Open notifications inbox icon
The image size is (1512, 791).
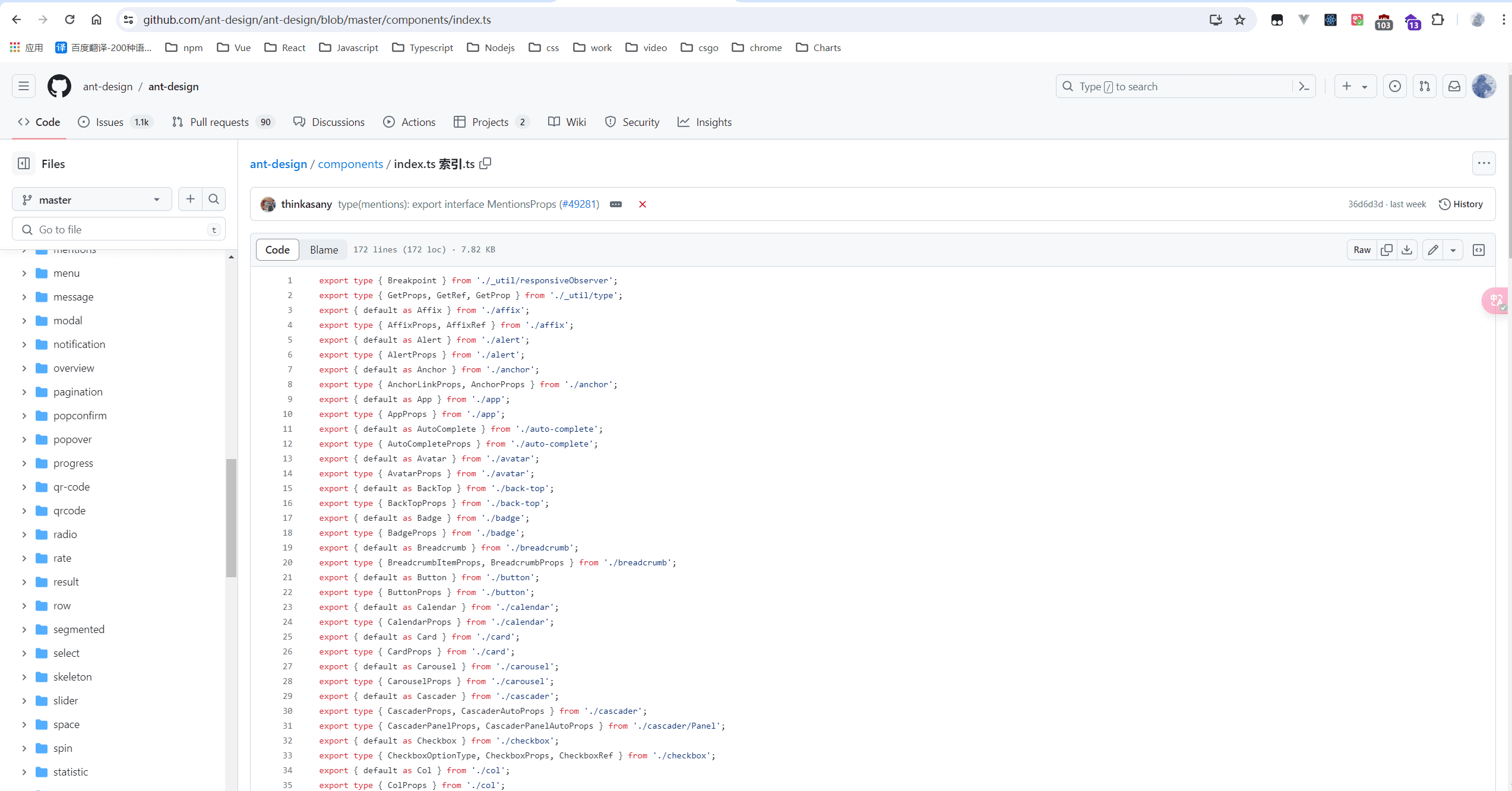coord(1454,87)
